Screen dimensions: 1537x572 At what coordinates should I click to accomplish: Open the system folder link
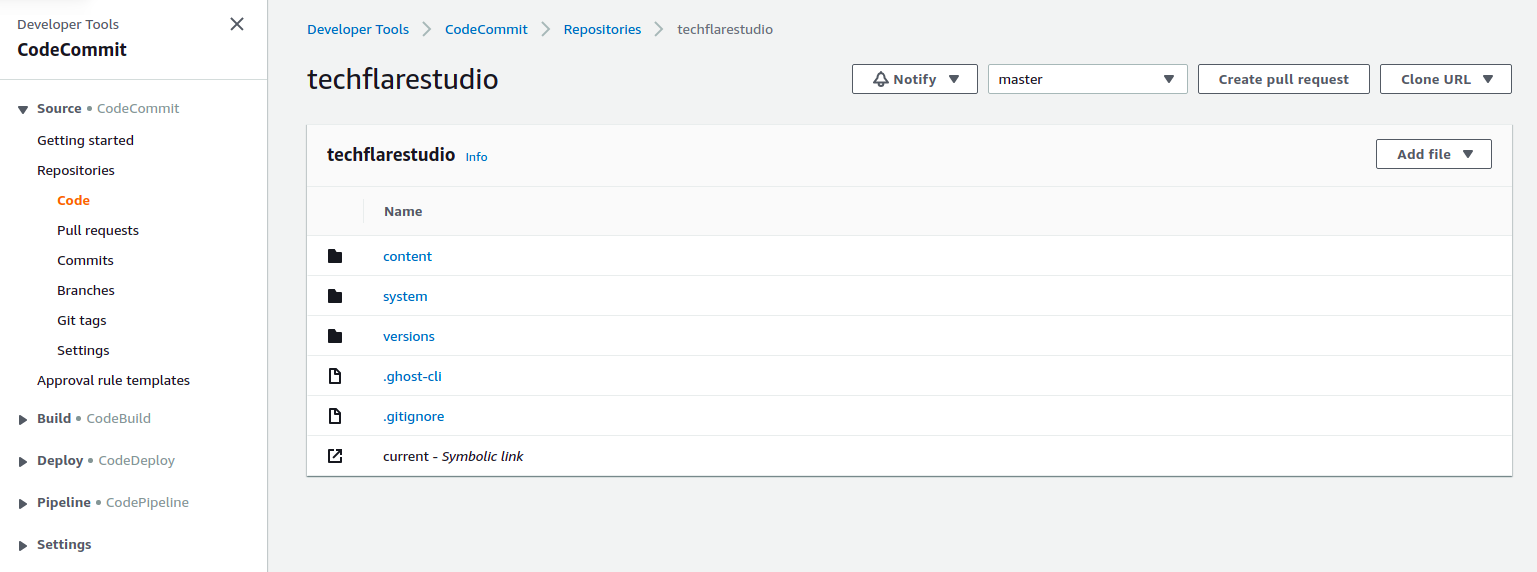[405, 296]
